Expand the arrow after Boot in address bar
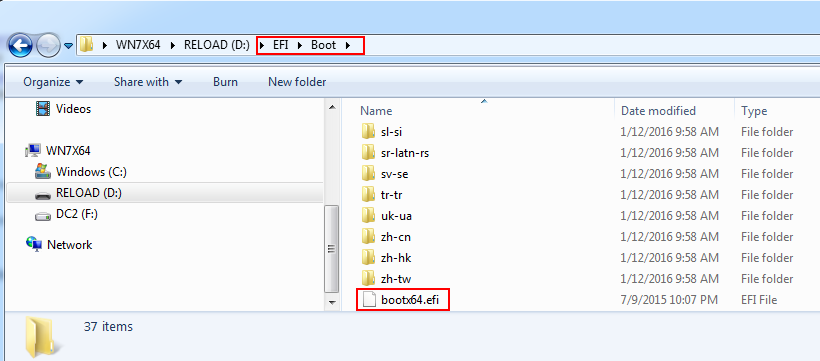820x361 pixels. click(347, 46)
